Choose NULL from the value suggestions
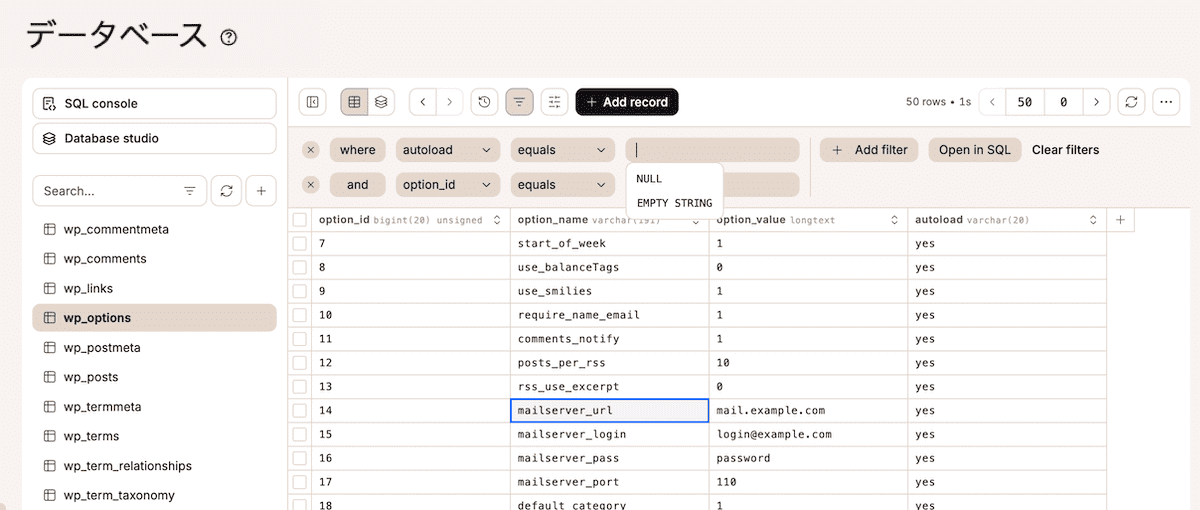The height and width of the screenshot is (510, 1200). click(x=650, y=179)
